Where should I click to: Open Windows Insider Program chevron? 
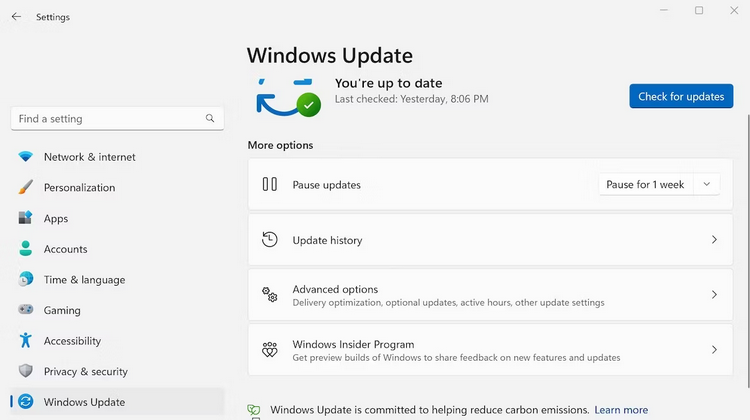tap(714, 350)
